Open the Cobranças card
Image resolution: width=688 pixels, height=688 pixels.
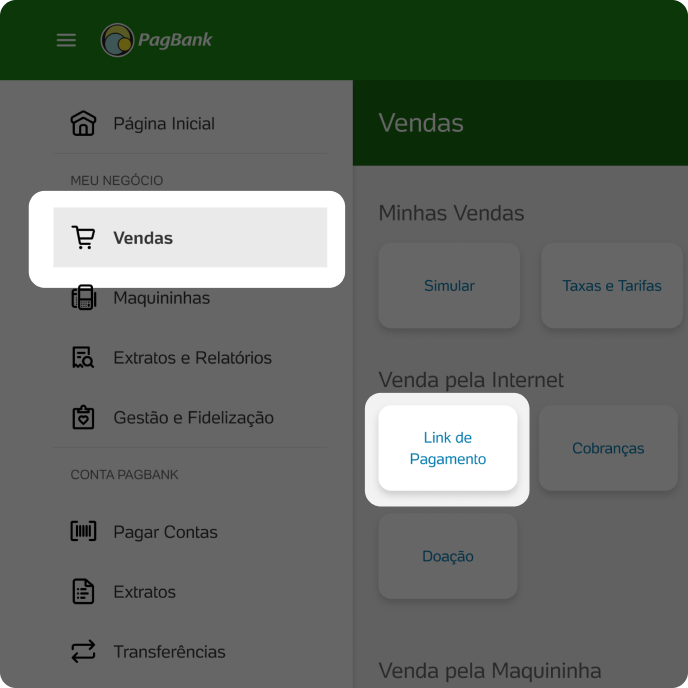(x=608, y=448)
